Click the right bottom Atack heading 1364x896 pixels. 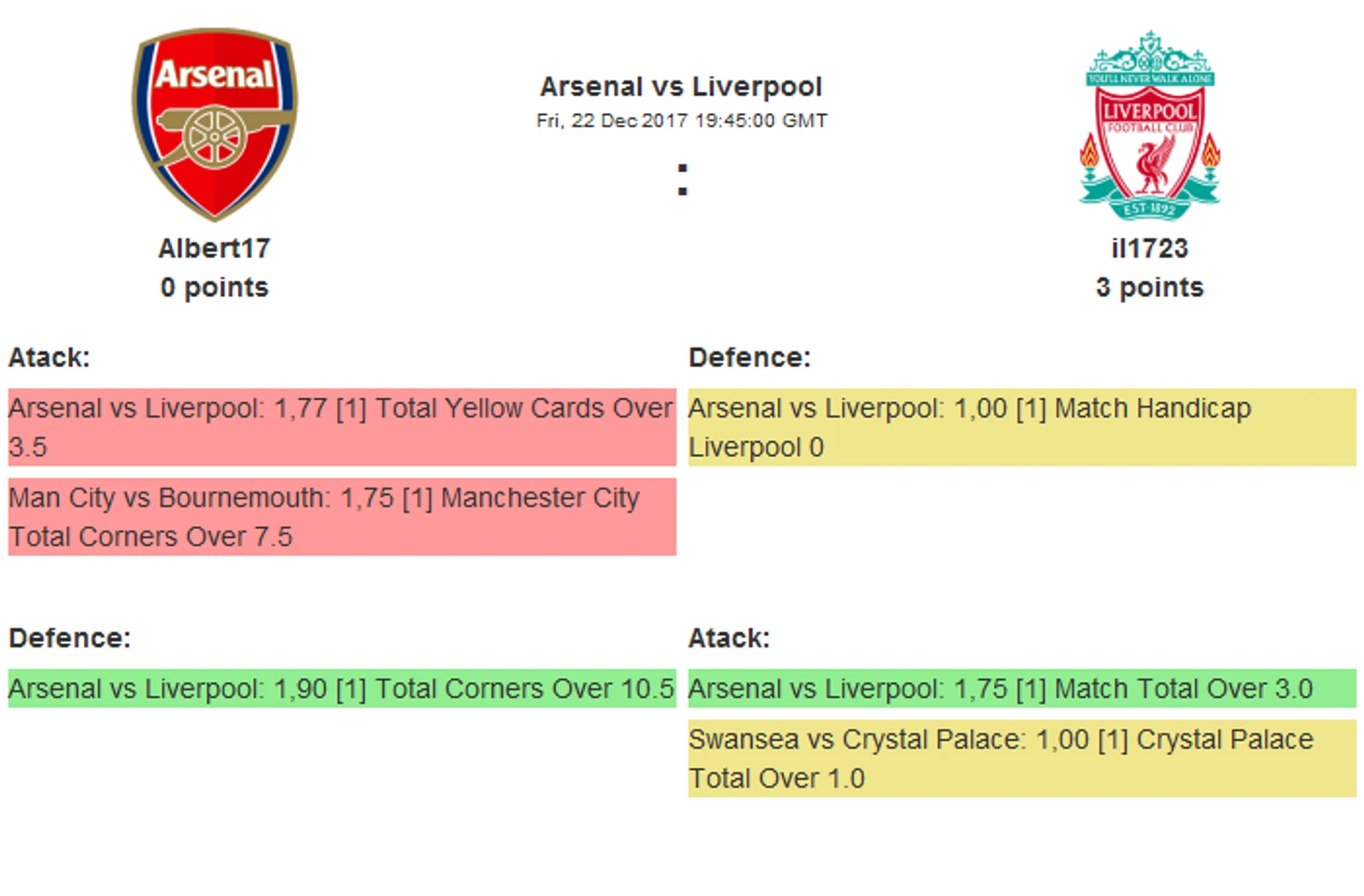[729, 638]
